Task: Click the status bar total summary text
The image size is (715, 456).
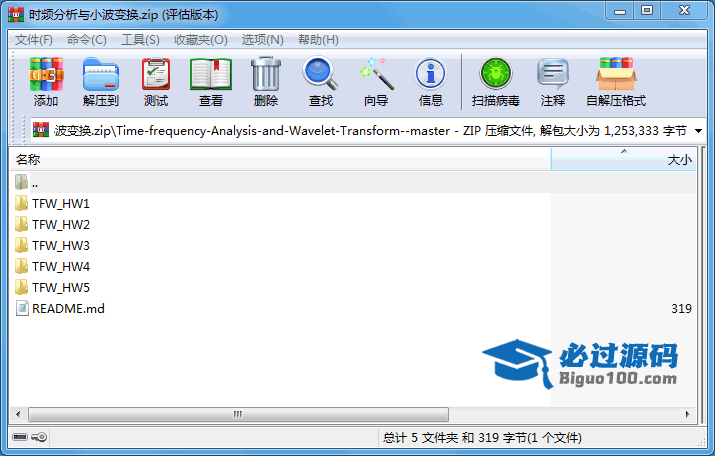Action: coord(482,438)
